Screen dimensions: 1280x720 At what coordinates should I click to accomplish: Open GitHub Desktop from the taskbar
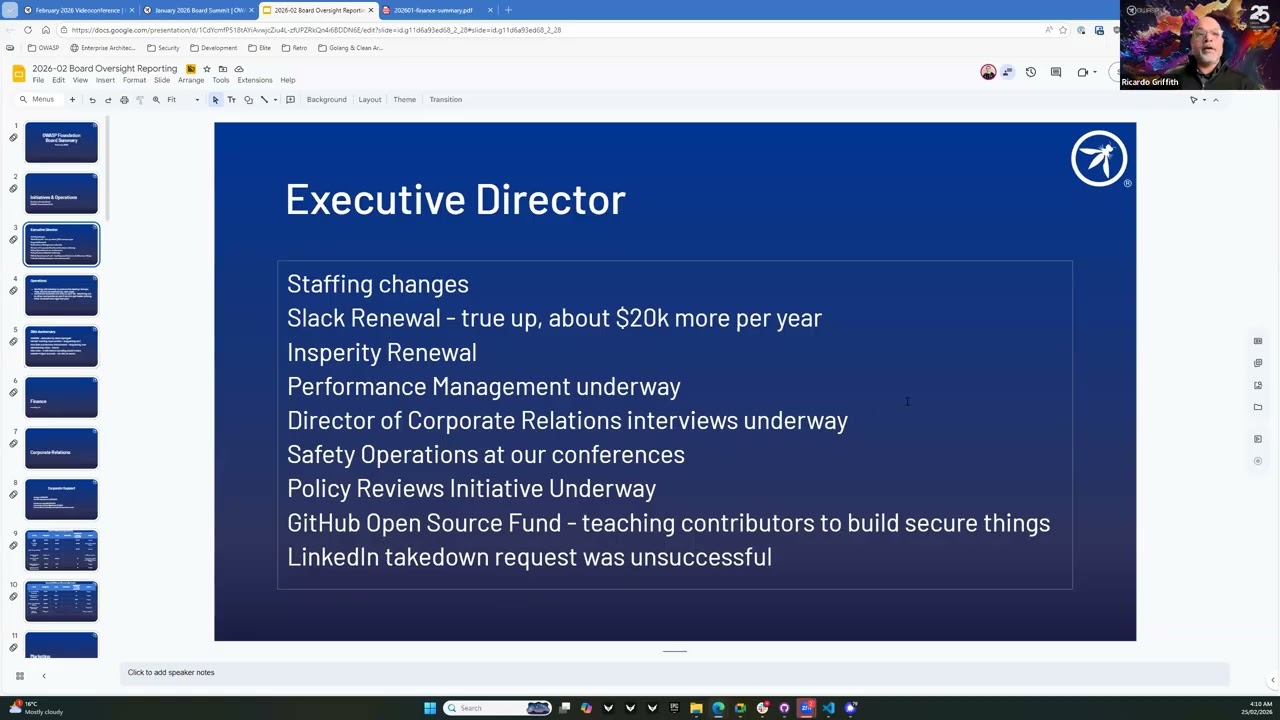[784, 708]
